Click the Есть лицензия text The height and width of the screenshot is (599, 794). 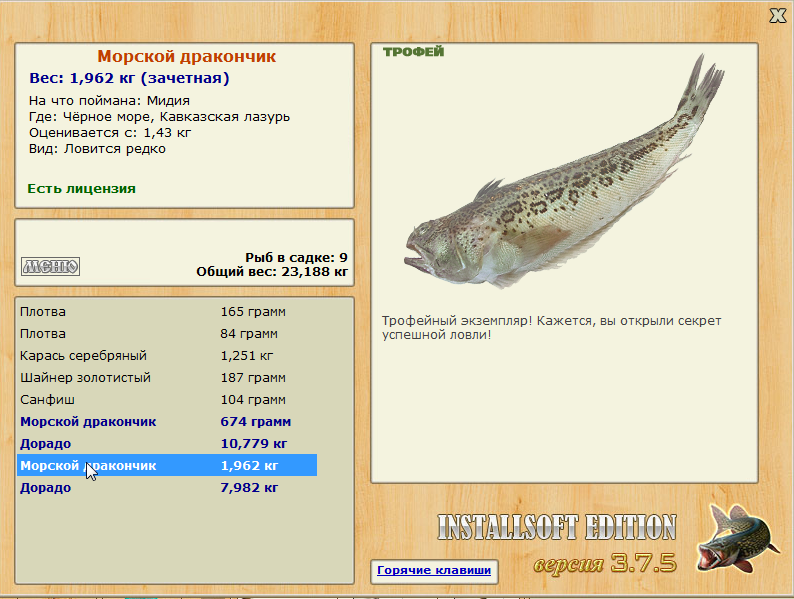82,188
